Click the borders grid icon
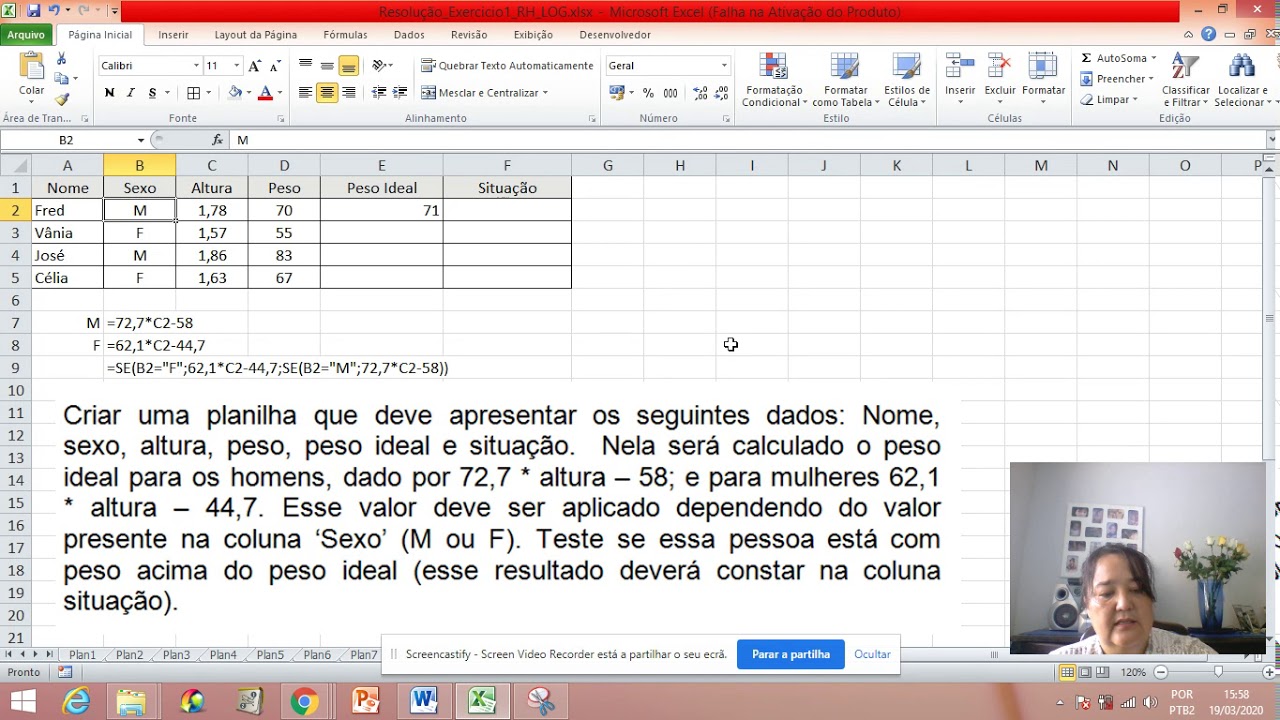The width and height of the screenshot is (1280, 720). [193, 93]
